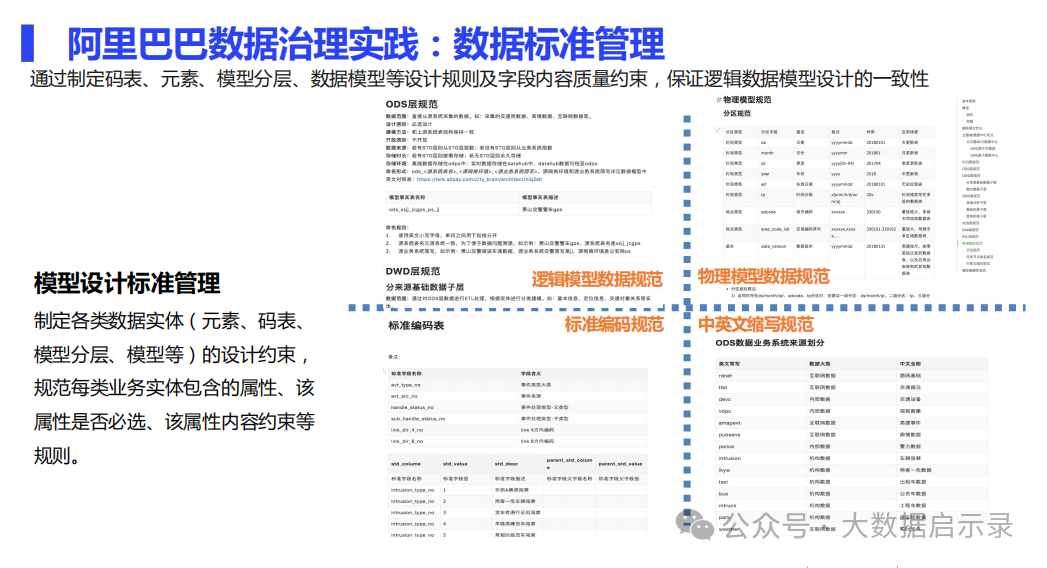
Task: Click the handle_status_no field row
Action: point(518,407)
